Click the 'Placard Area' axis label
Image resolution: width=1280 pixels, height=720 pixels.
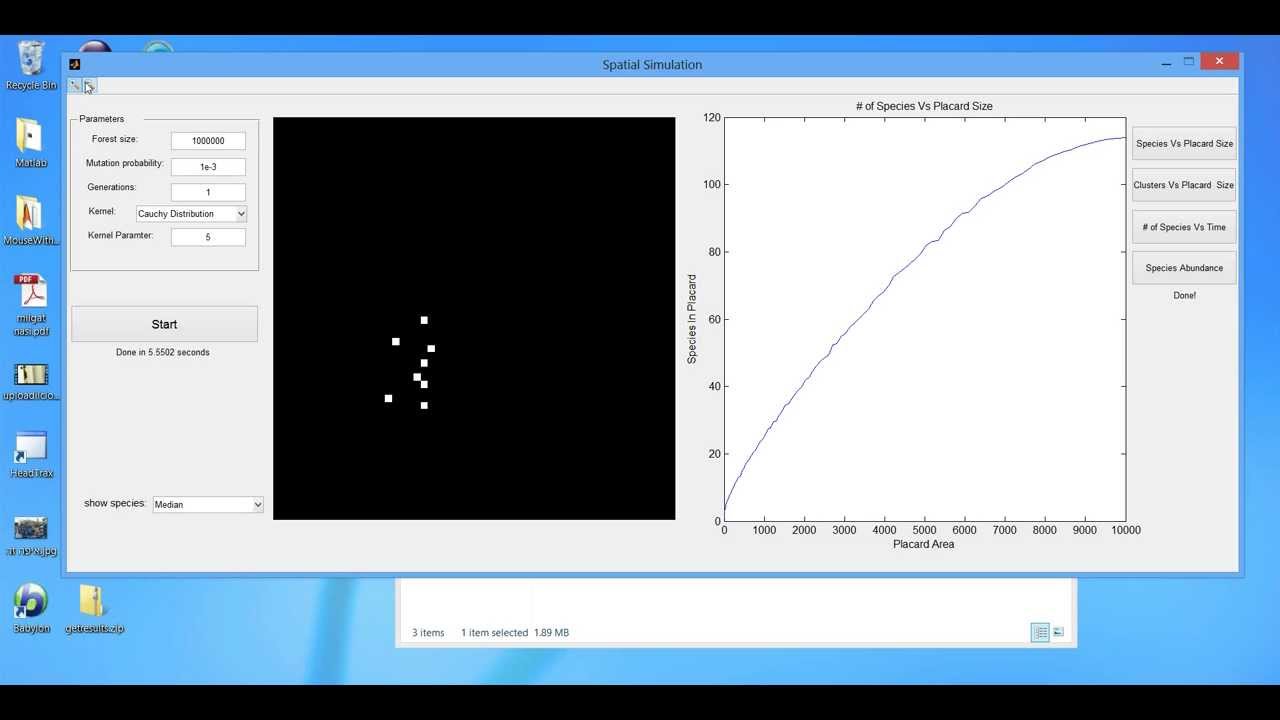pos(923,544)
